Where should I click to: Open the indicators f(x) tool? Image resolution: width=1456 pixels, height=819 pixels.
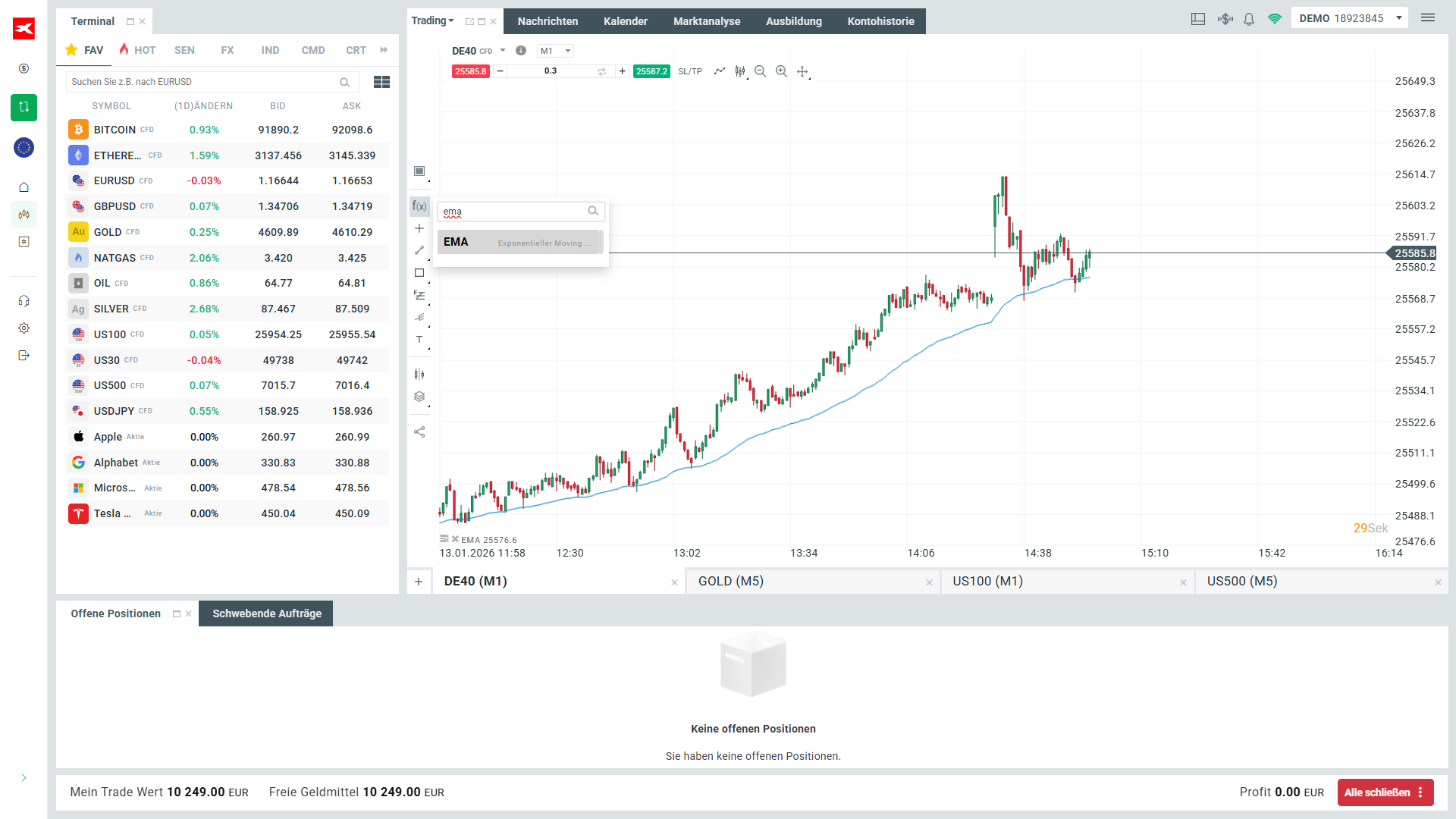(x=419, y=206)
